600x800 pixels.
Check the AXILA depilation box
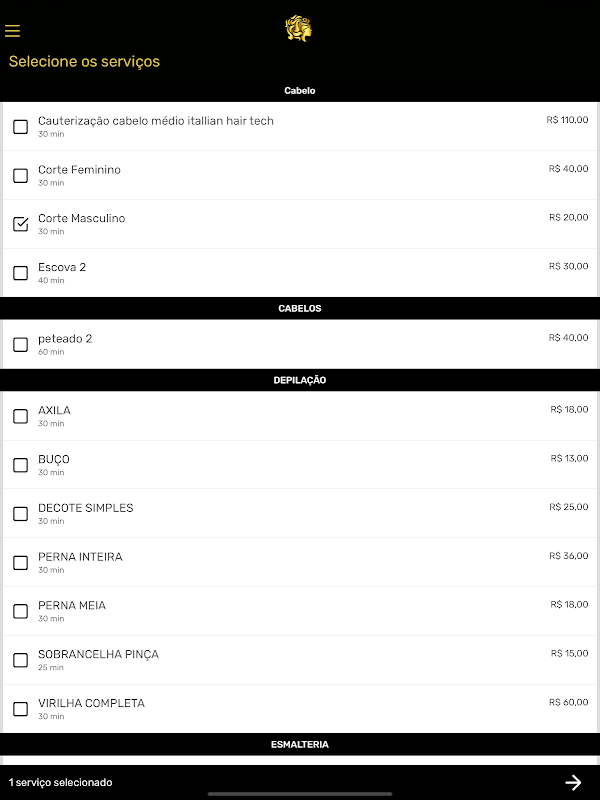point(20,417)
